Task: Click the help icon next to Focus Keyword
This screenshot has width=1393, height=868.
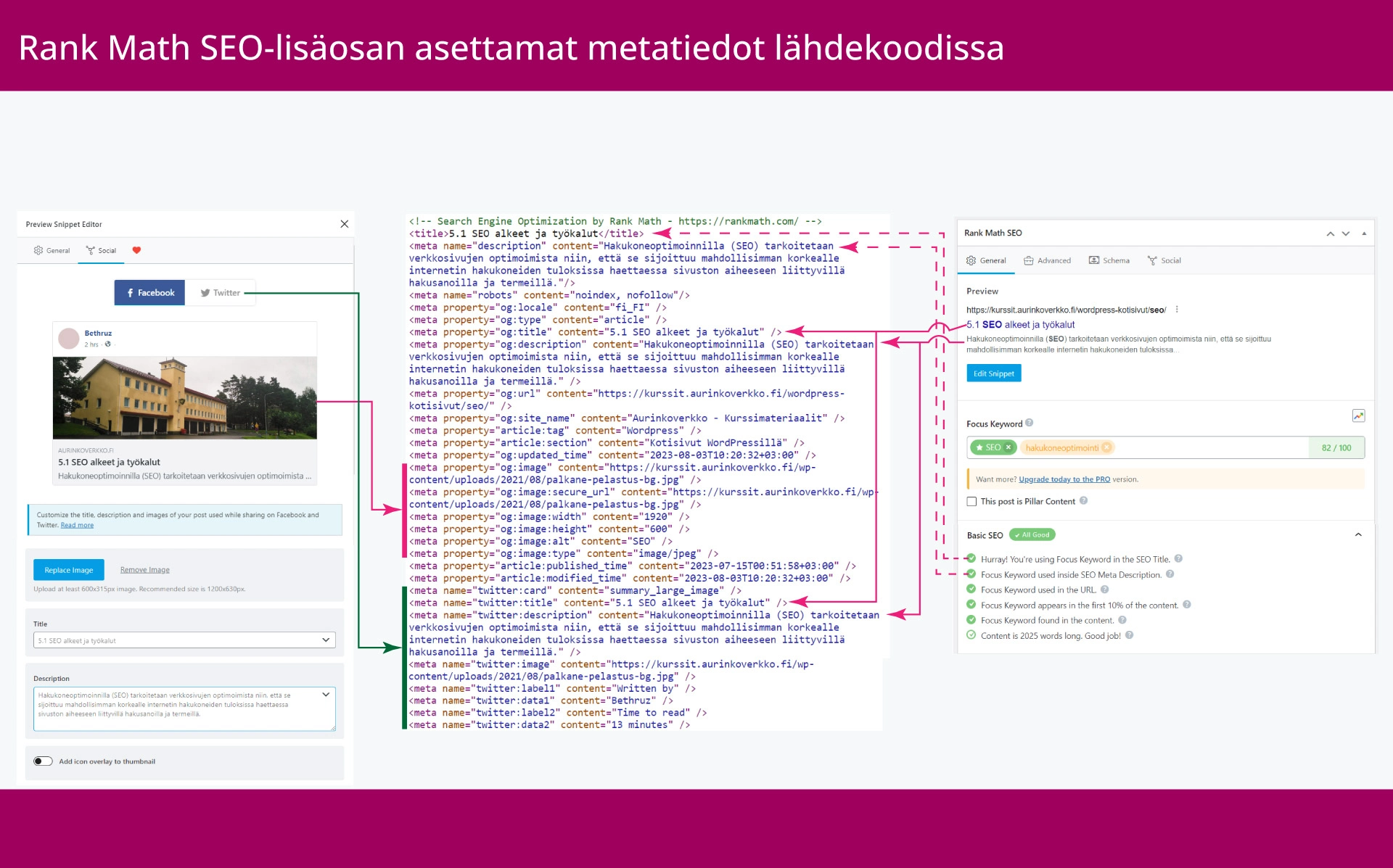Action: click(x=1030, y=423)
